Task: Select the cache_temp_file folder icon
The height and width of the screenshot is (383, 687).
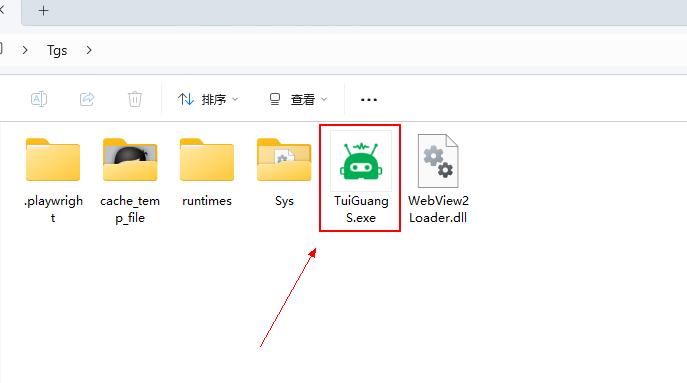Action: pos(130,160)
